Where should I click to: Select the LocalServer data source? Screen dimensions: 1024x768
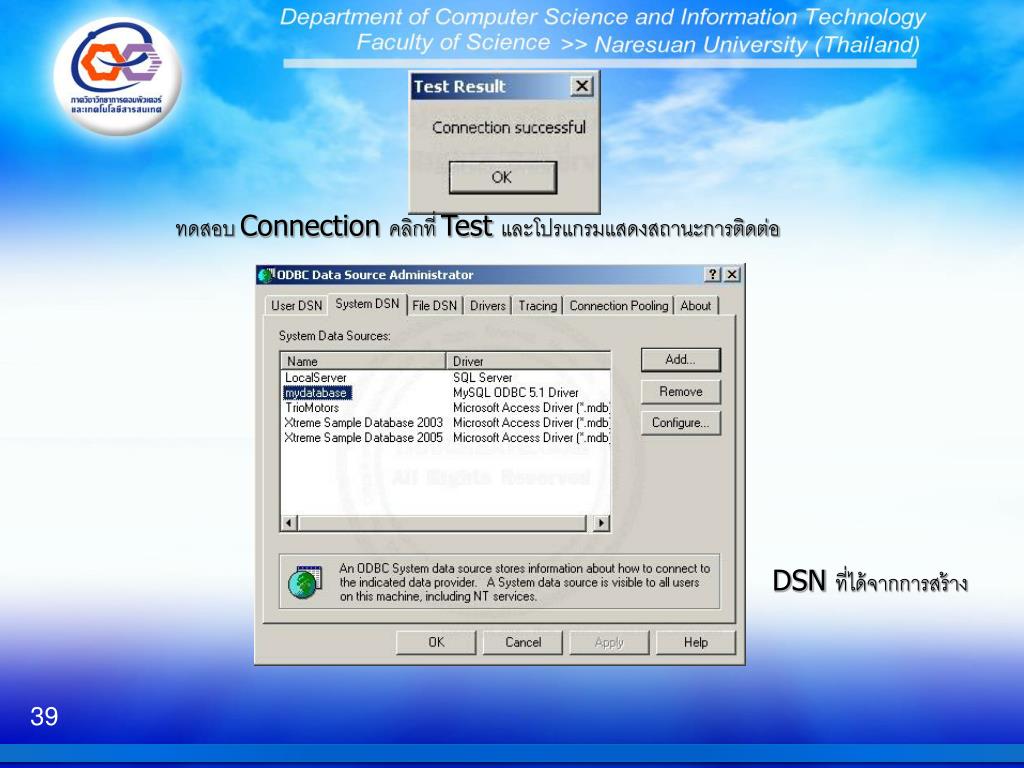[x=316, y=377]
